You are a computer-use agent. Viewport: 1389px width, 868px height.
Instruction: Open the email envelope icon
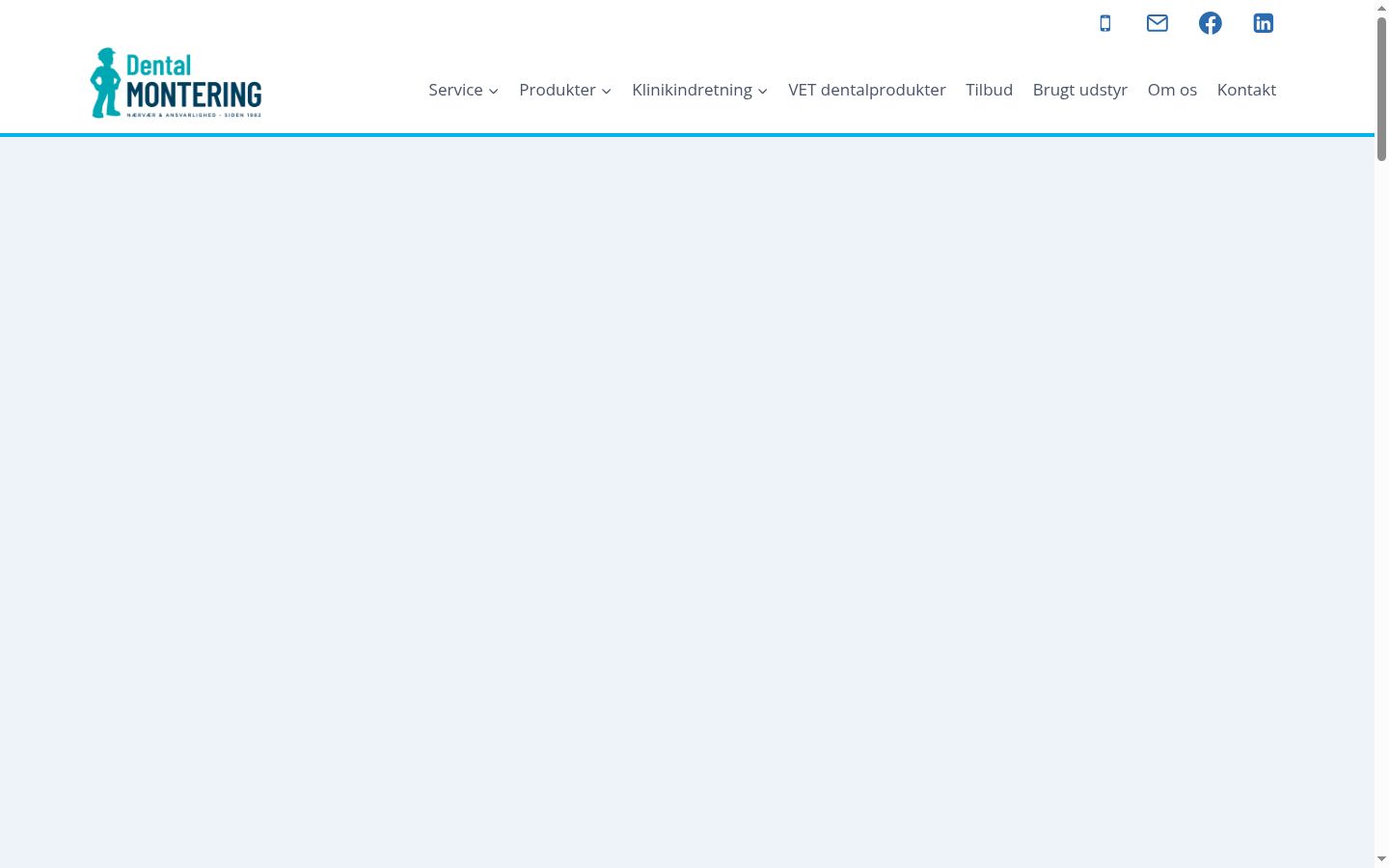pos(1157,23)
